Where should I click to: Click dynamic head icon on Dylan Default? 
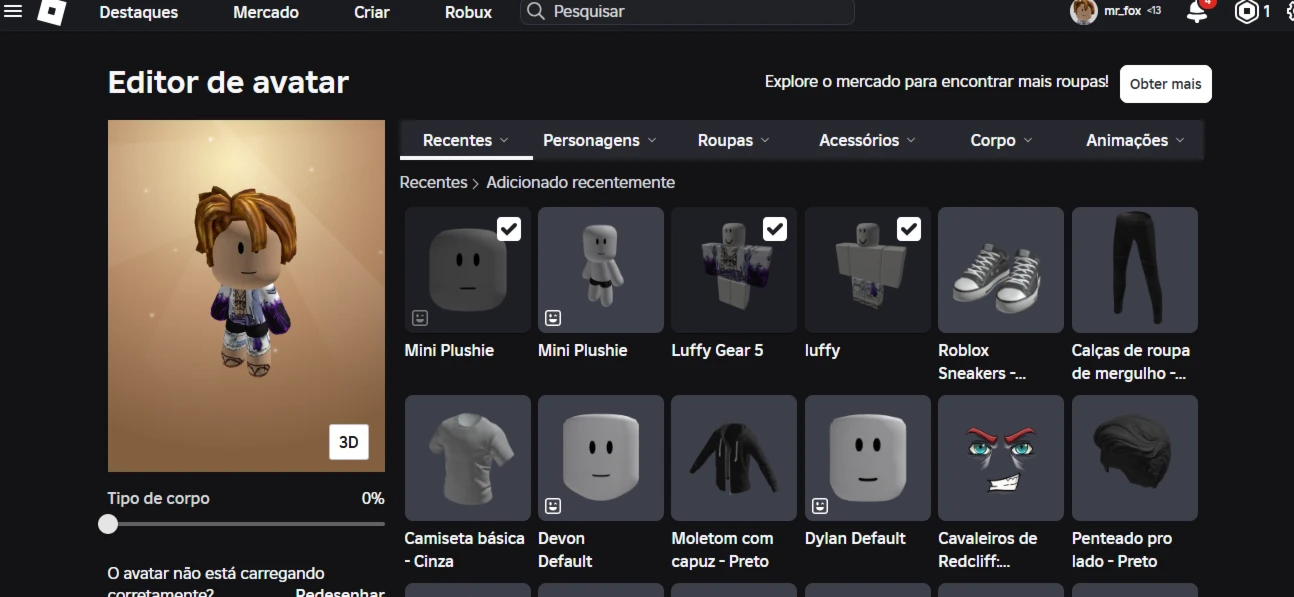(x=820, y=506)
